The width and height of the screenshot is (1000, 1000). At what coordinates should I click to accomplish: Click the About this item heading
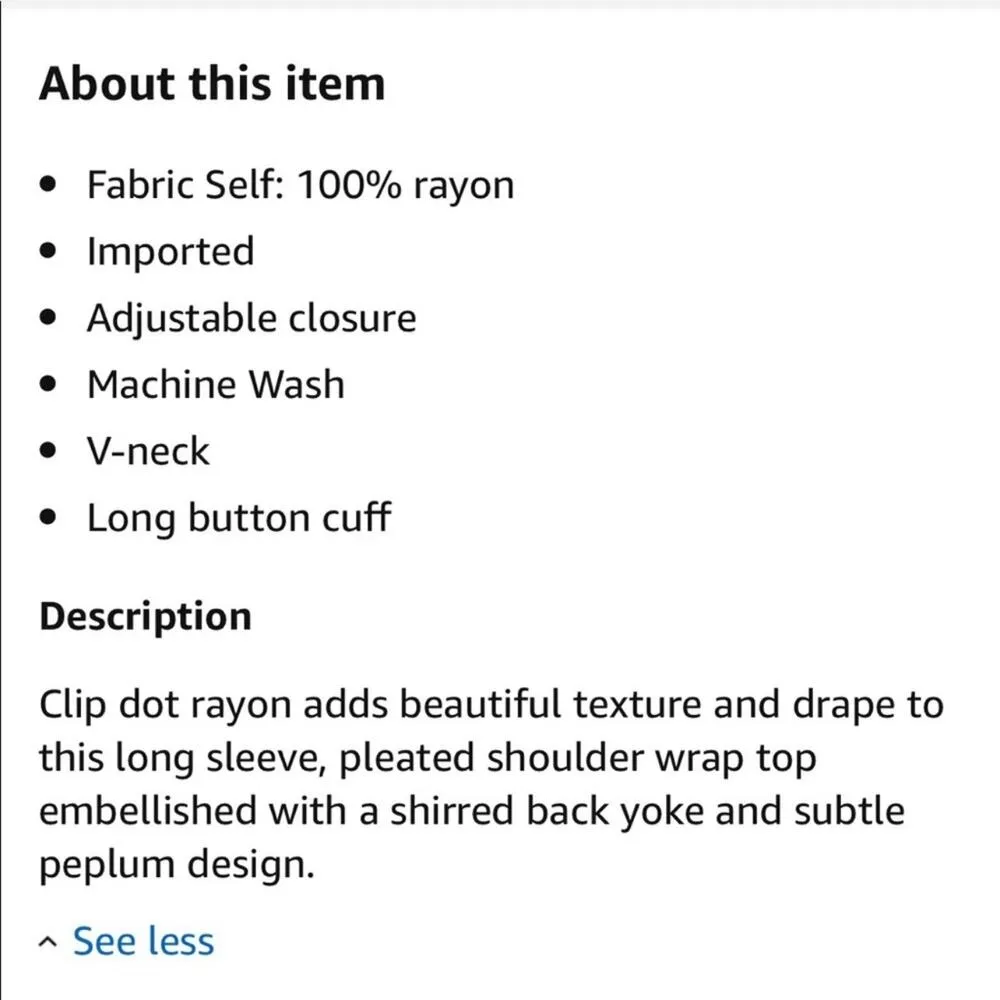(212, 83)
